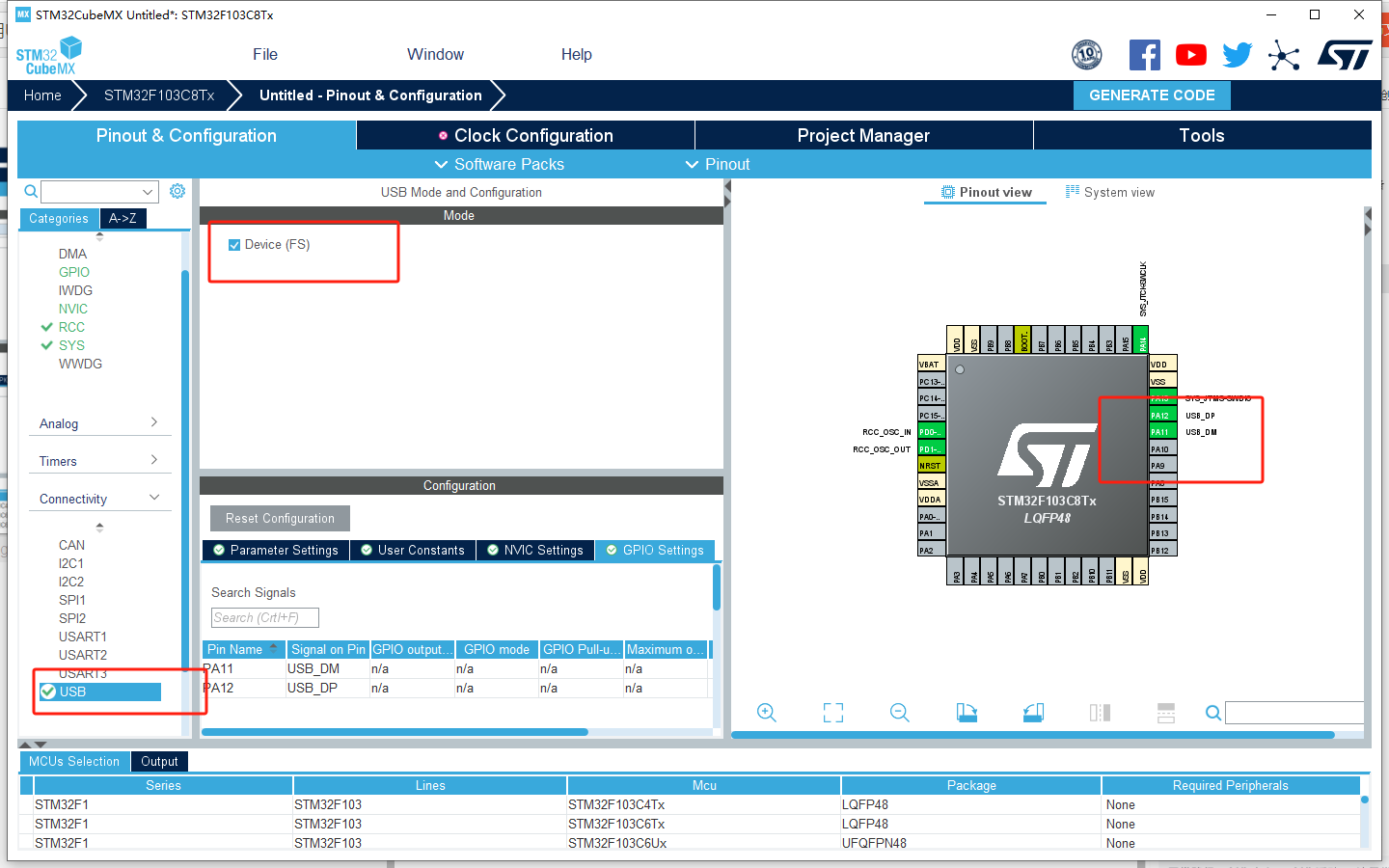The width and height of the screenshot is (1389, 868).
Task: Open the settings gear next to search box
Action: (x=177, y=191)
